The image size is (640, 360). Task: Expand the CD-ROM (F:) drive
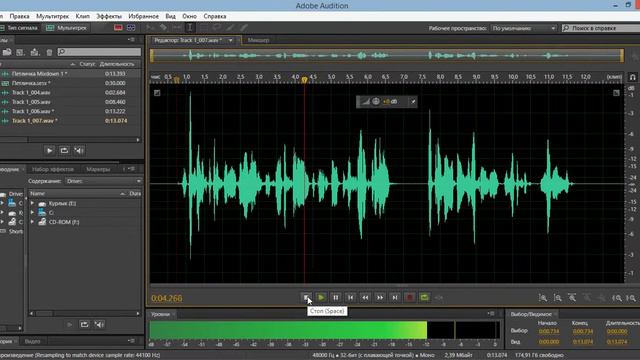click(x=33, y=222)
